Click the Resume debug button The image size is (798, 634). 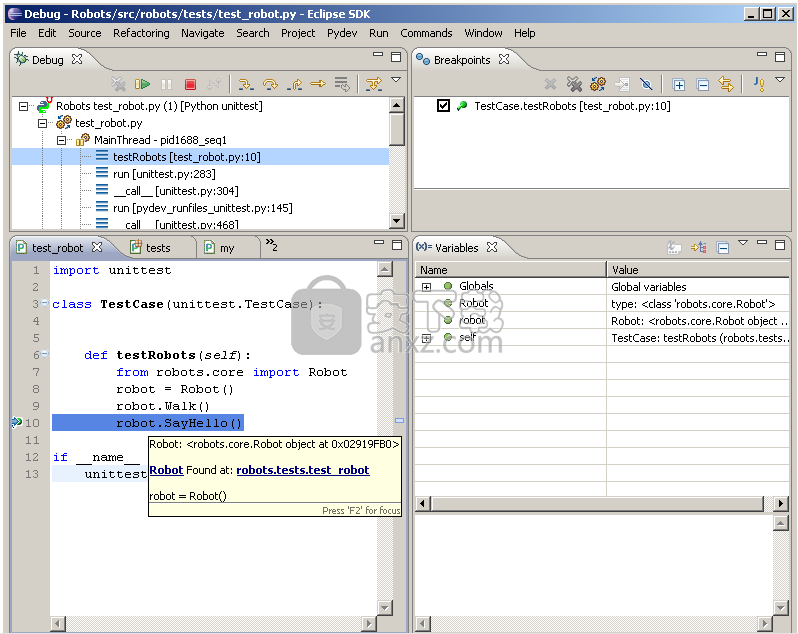tap(142, 84)
